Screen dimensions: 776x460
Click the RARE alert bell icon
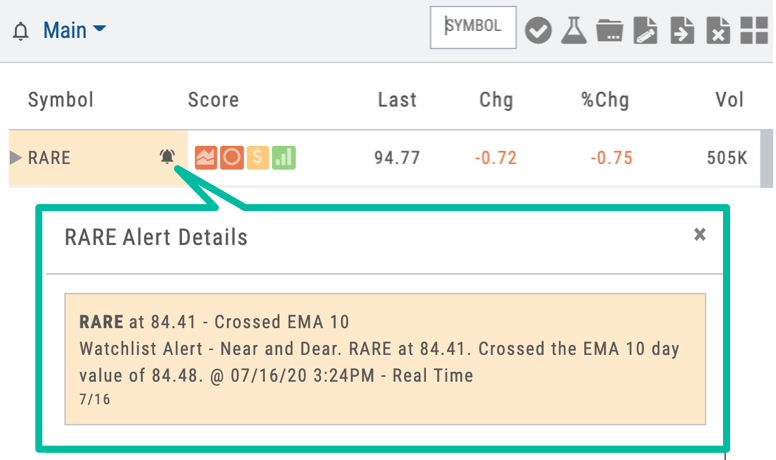tap(167, 156)
